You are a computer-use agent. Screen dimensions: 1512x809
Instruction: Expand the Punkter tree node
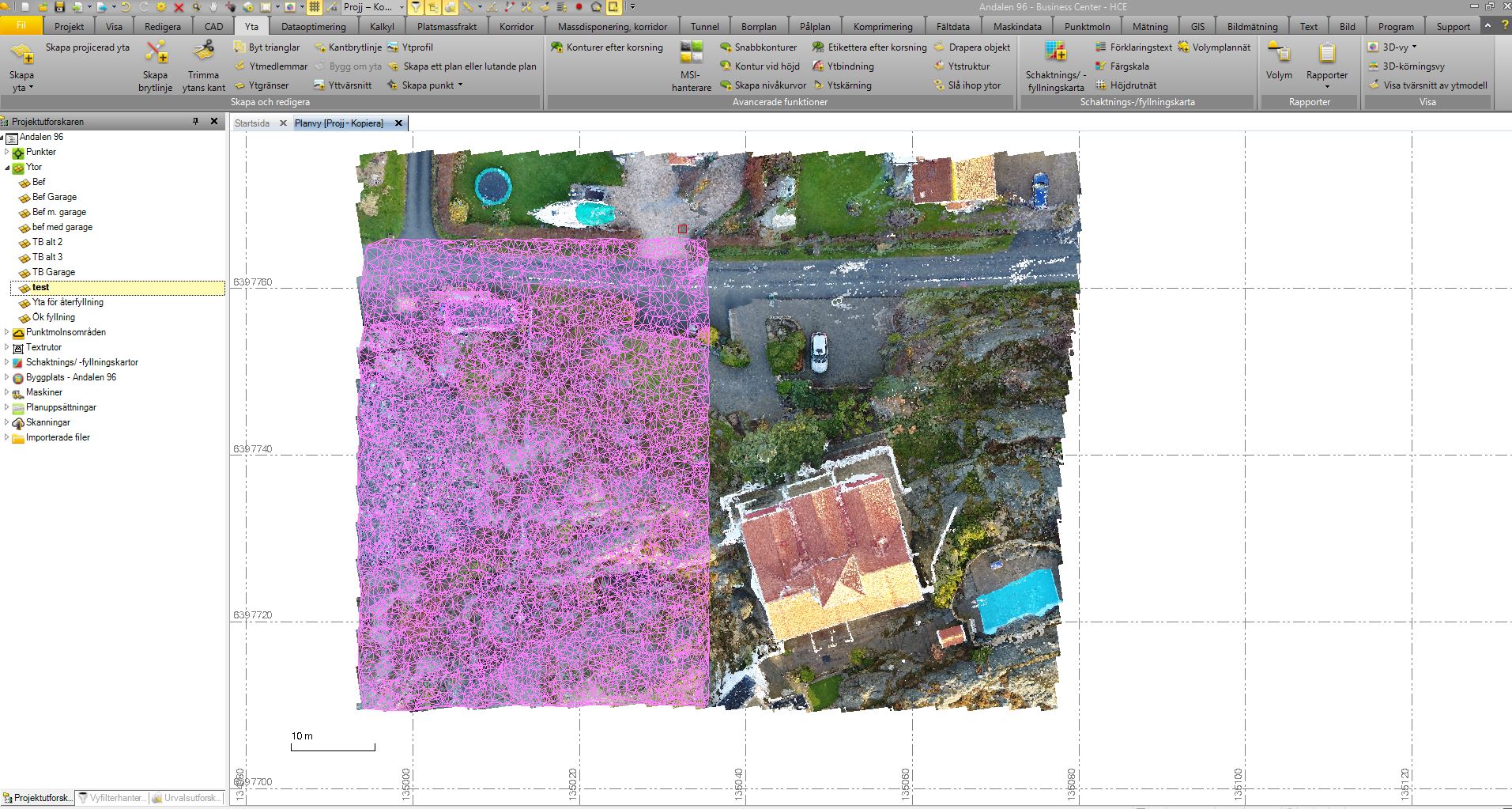point(7,152)
